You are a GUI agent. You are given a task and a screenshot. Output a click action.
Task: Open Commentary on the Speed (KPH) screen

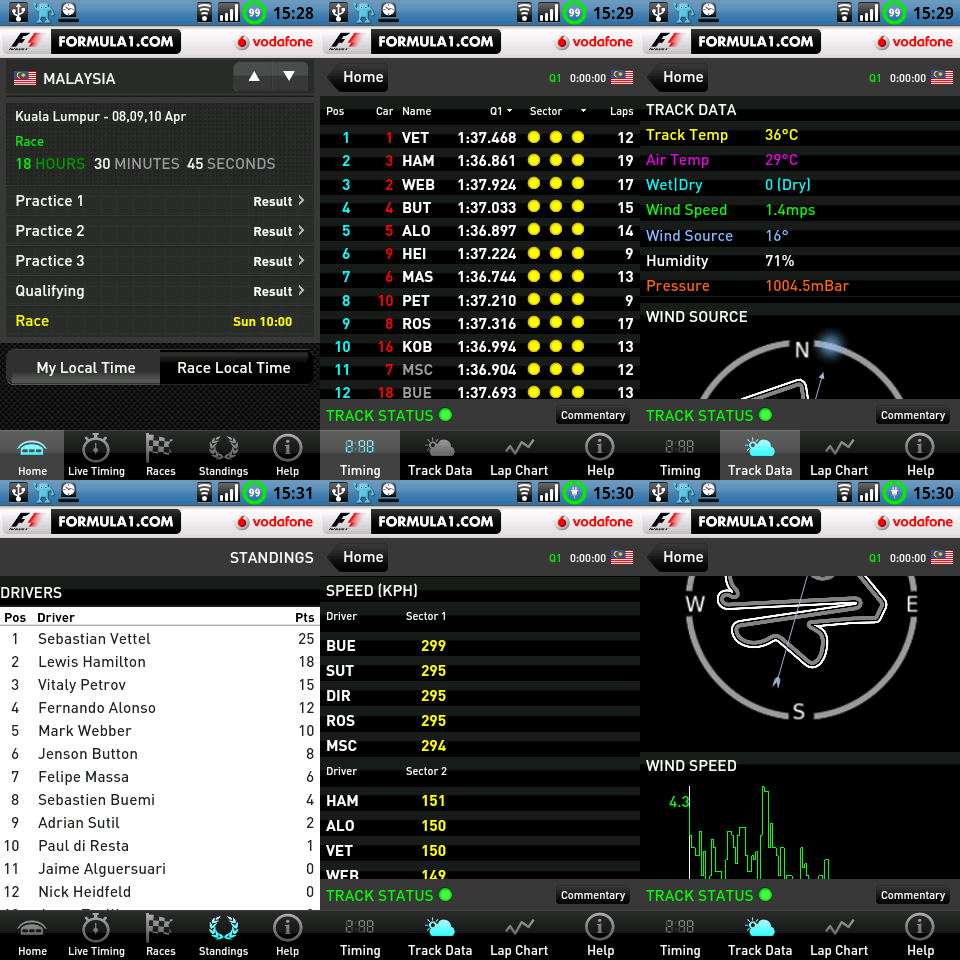click(593, 895)
